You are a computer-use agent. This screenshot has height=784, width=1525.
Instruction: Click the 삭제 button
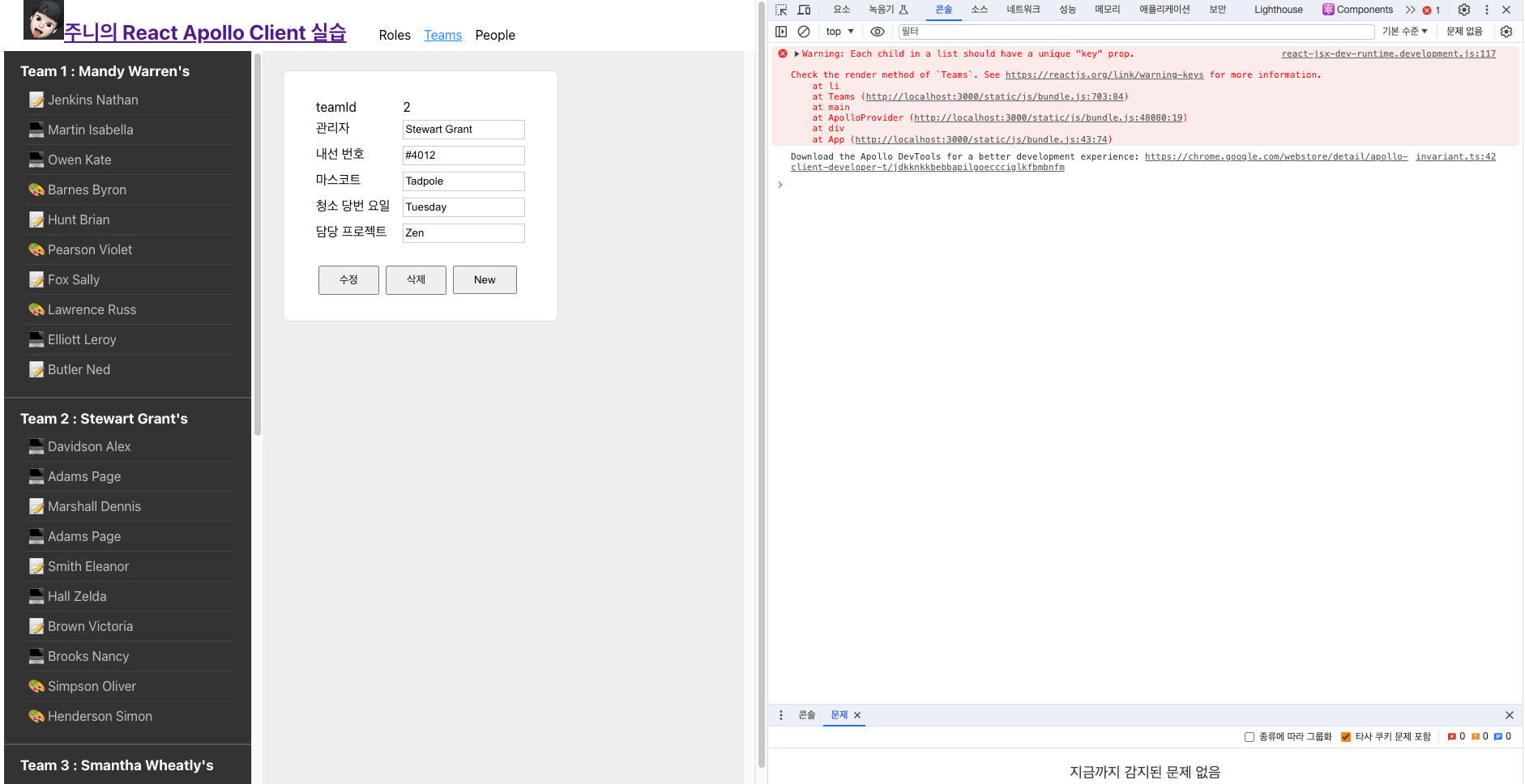(x=416, y=280)
